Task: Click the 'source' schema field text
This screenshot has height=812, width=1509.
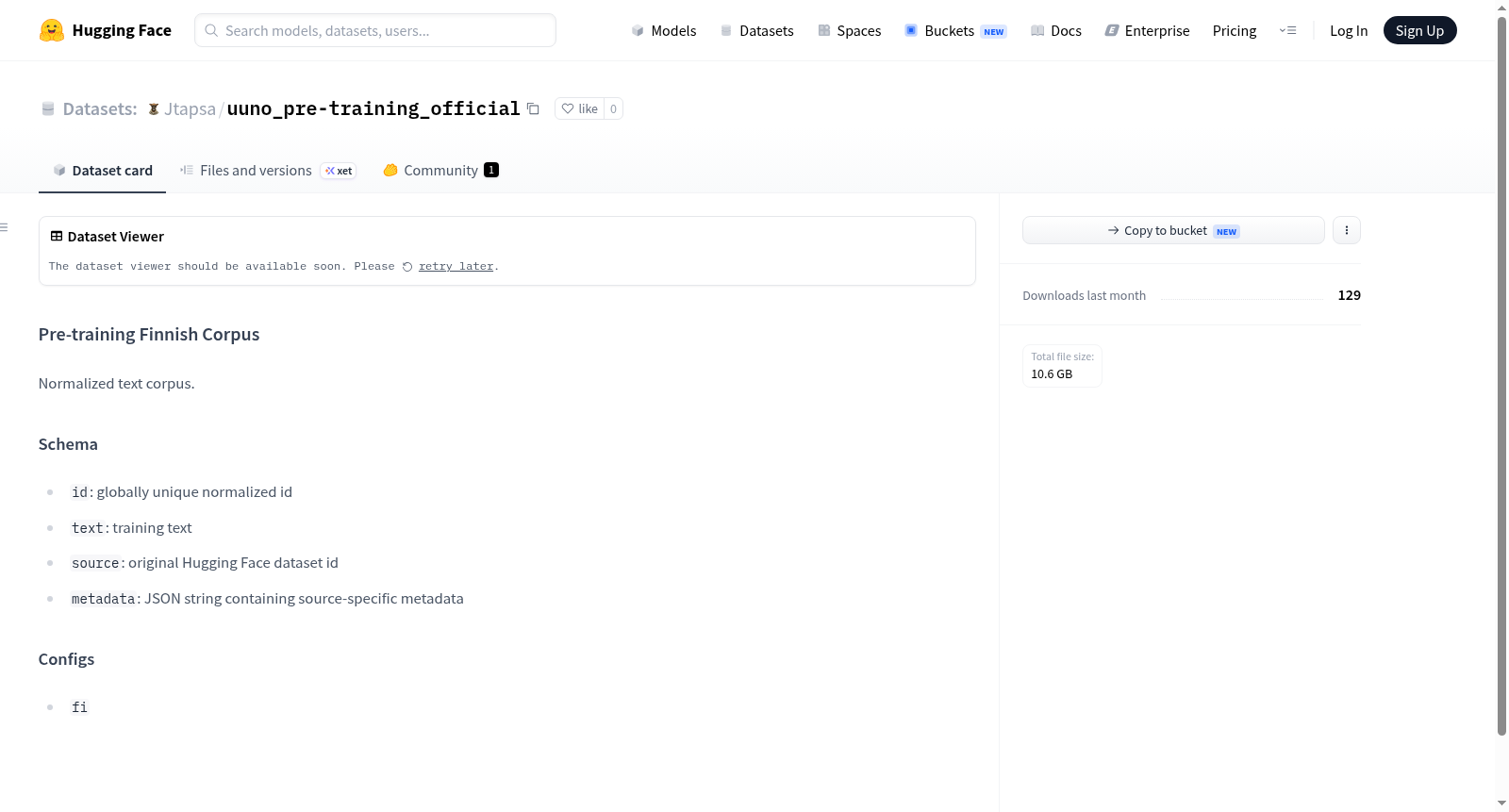Action: coord(95,563)
